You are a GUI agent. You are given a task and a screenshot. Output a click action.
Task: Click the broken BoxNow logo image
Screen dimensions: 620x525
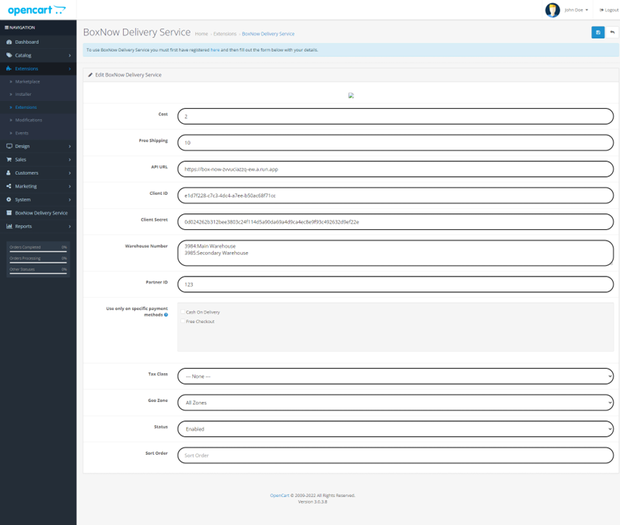[x=350, y=96]
